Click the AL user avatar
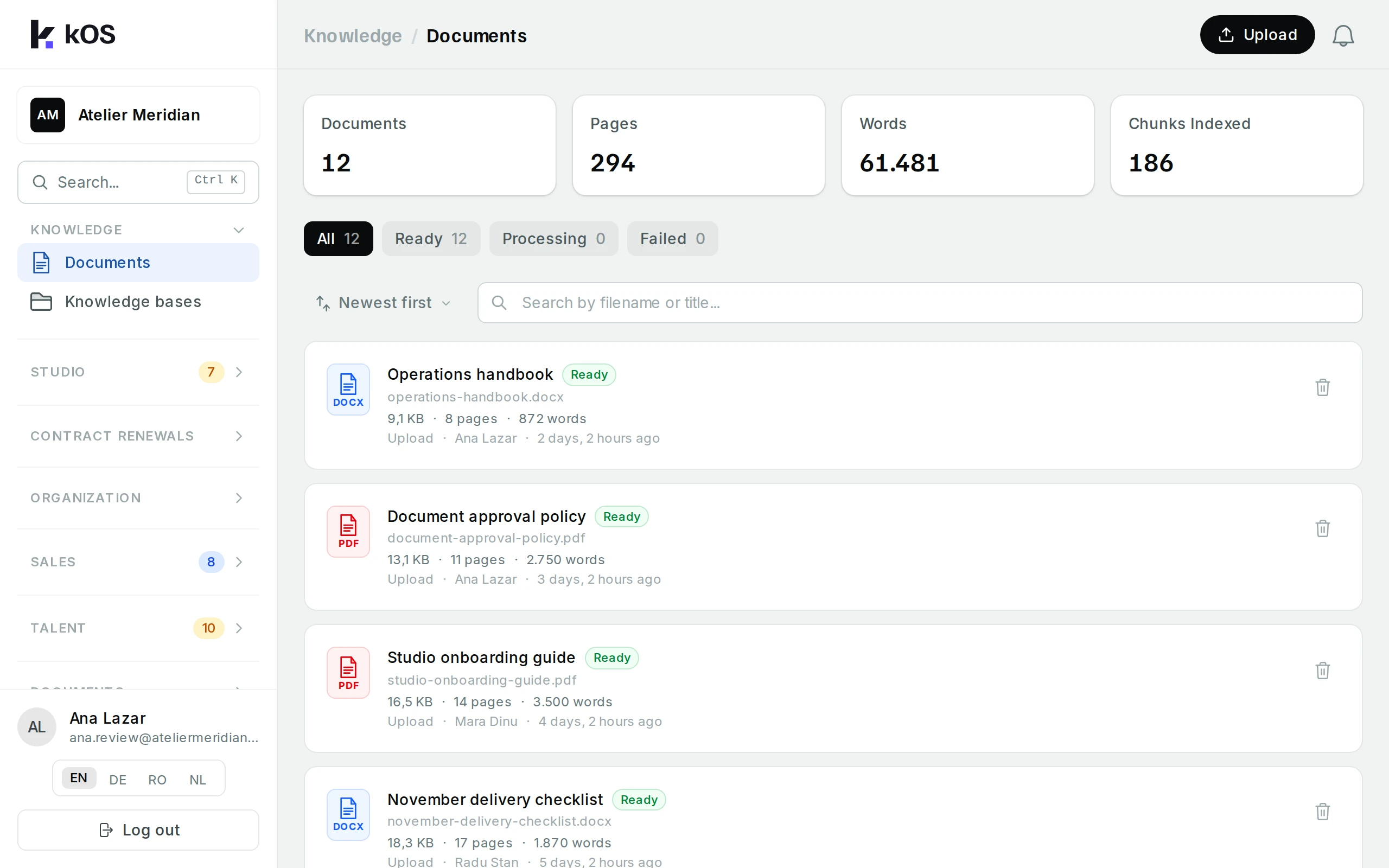The height and width of the screenshot is (868, 1389). click(x=37, y=727)
